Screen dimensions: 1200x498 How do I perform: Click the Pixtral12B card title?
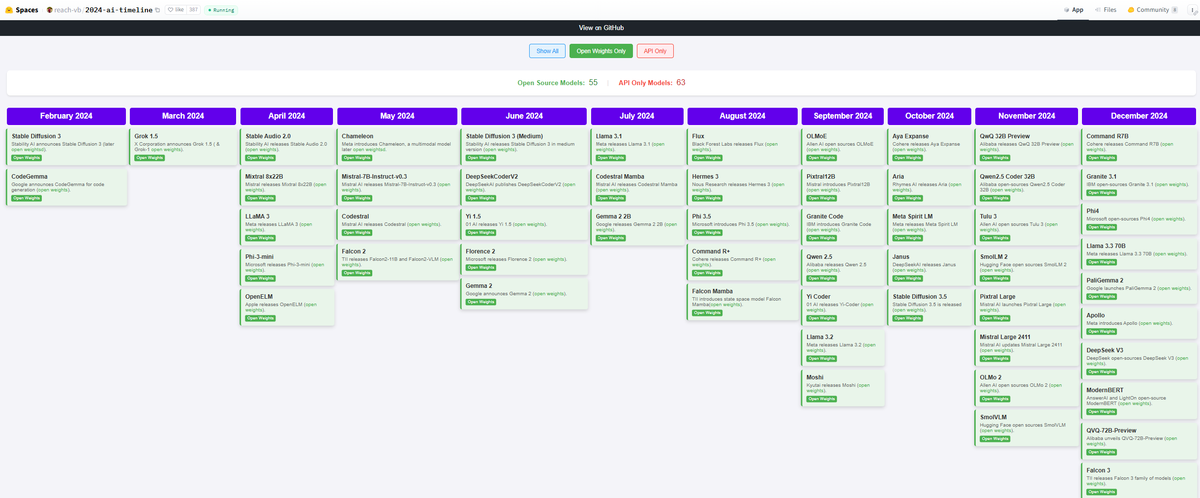820,176
